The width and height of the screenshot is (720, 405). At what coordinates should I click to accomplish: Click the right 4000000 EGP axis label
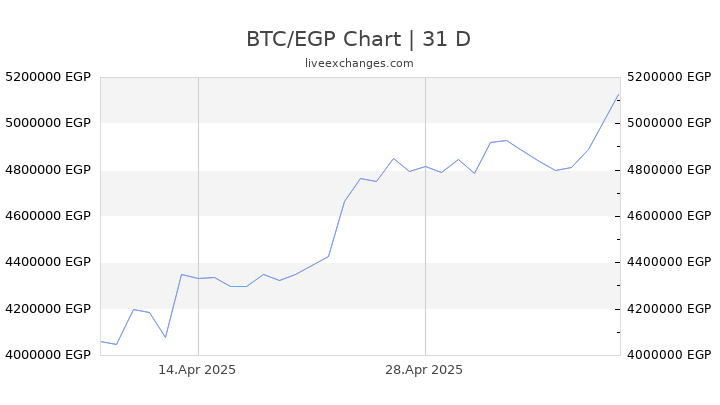point(669,355)
